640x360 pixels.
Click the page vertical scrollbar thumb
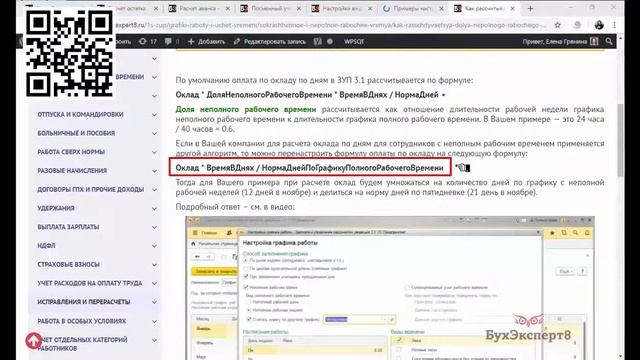(x=621, y=140)
